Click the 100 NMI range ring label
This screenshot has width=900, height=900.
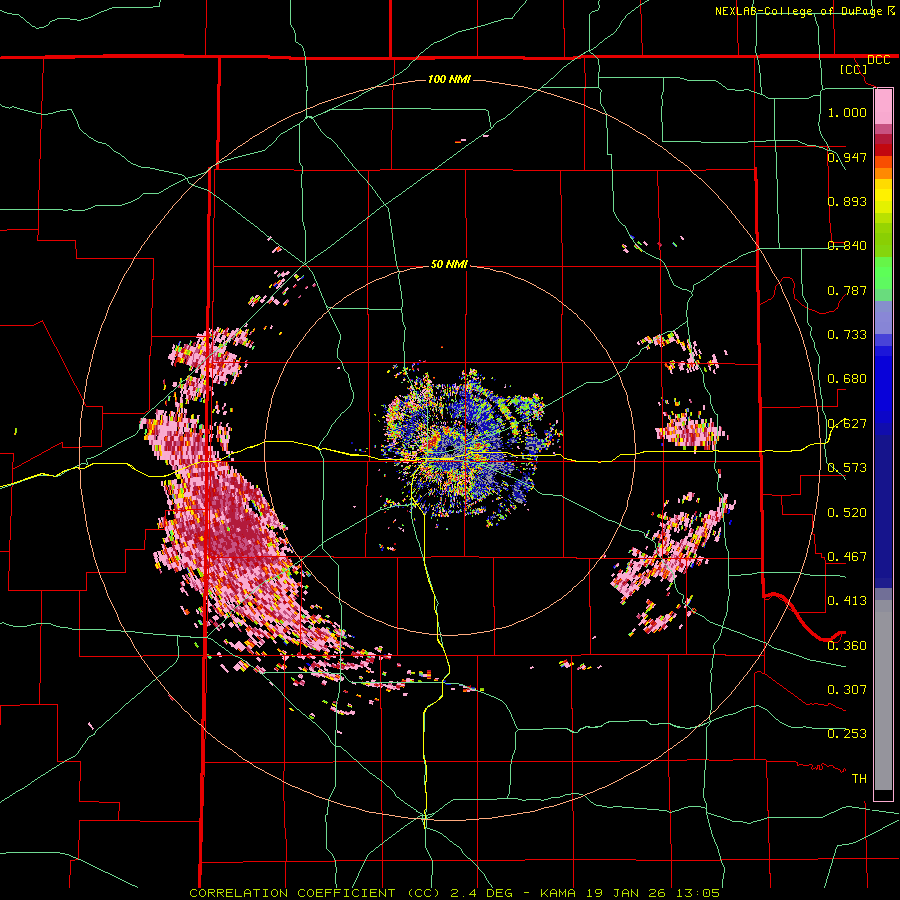pos(449,79)
